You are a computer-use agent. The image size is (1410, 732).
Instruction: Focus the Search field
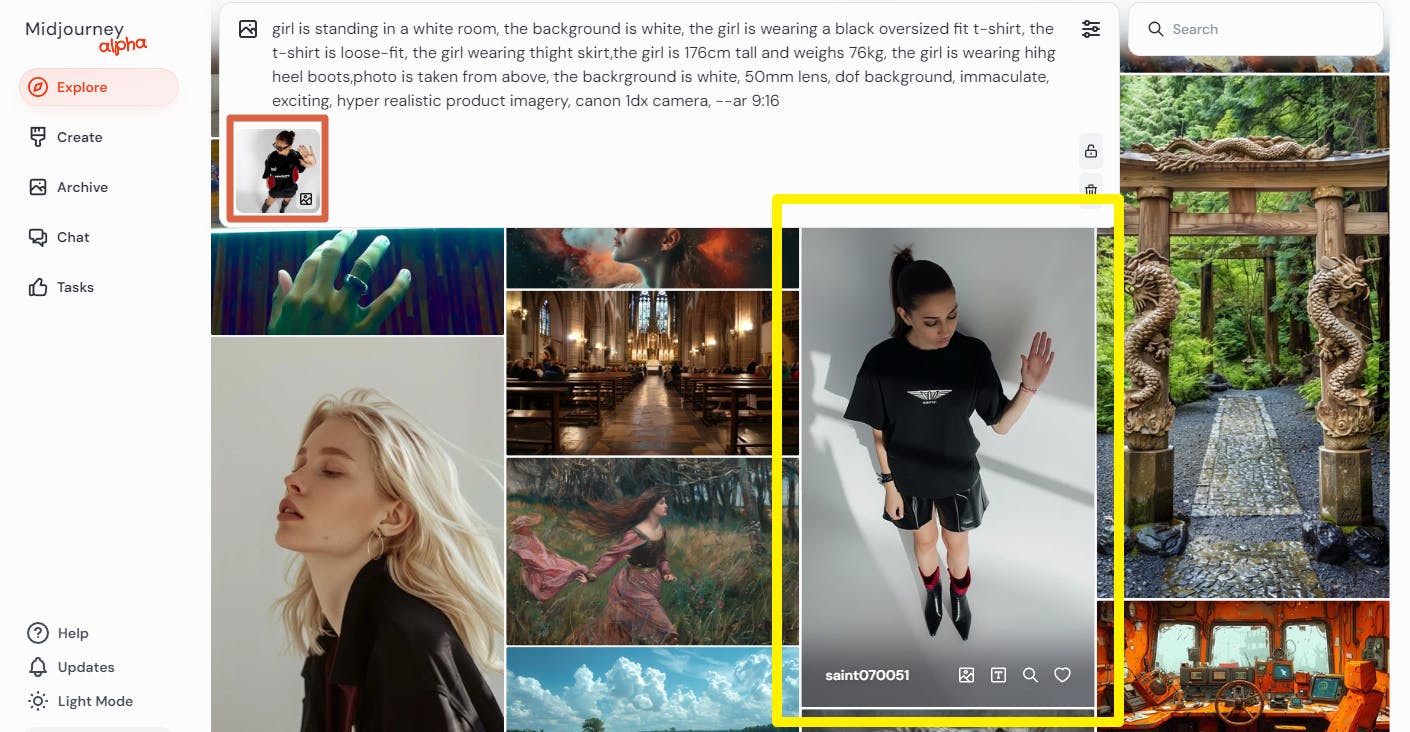[1256, 30]
